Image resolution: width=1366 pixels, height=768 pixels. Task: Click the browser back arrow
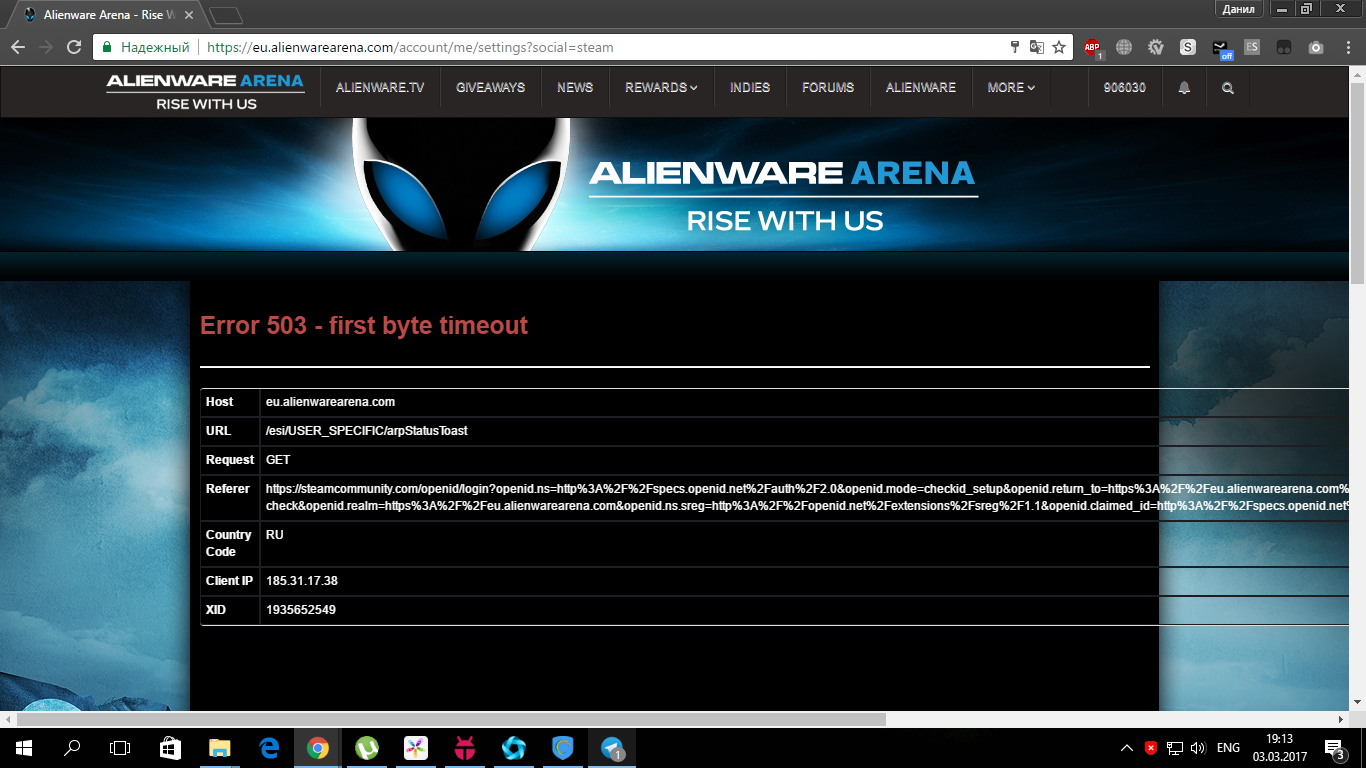pyautogui.click(x=17, y=47)
